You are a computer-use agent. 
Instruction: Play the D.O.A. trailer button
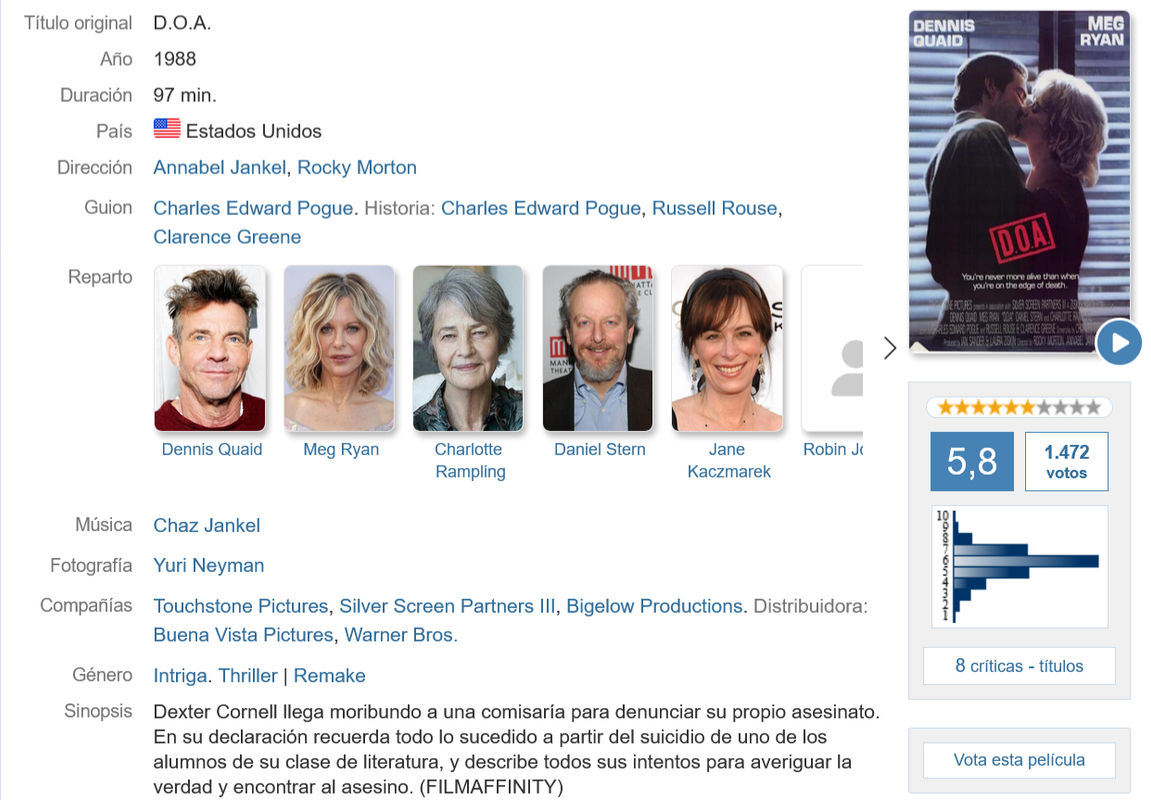pos(1119,342)
